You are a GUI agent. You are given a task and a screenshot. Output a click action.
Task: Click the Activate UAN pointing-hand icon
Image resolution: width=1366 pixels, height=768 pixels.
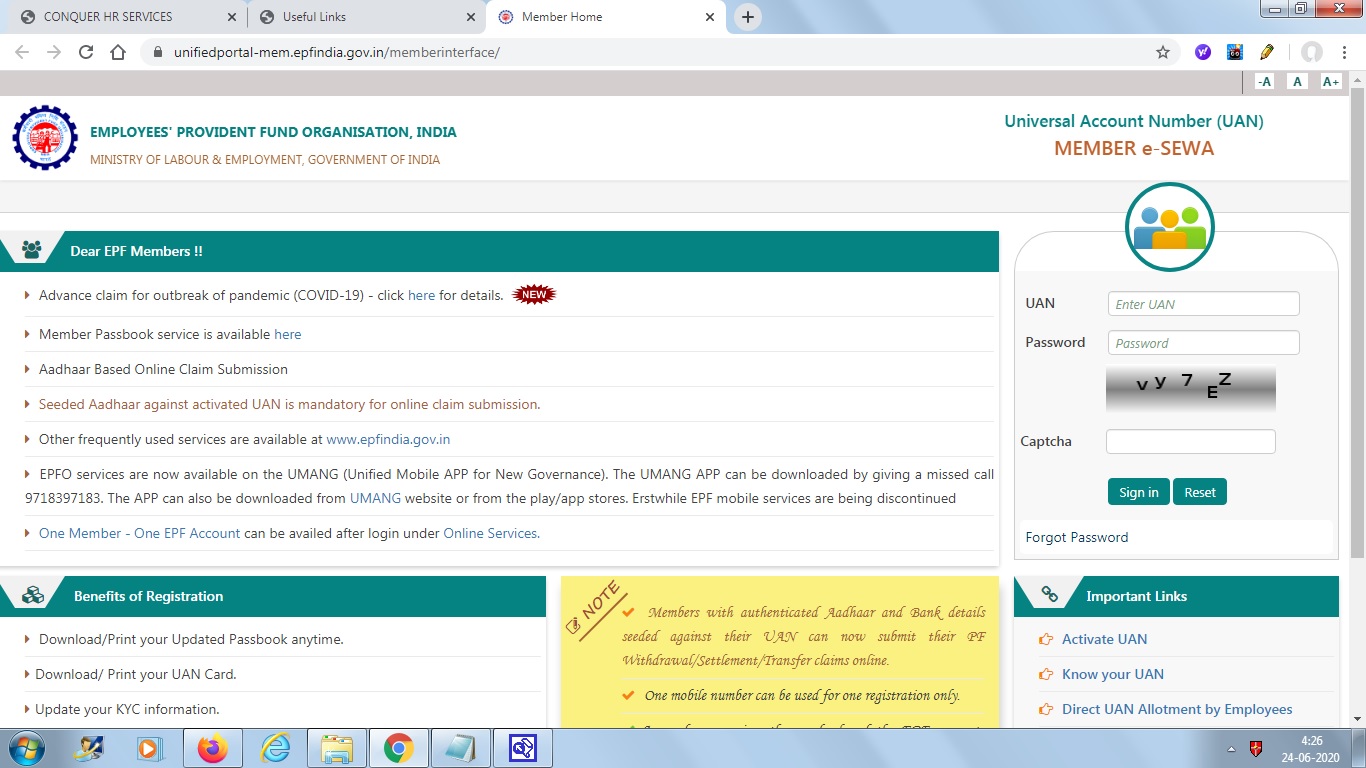point(1046,640)
